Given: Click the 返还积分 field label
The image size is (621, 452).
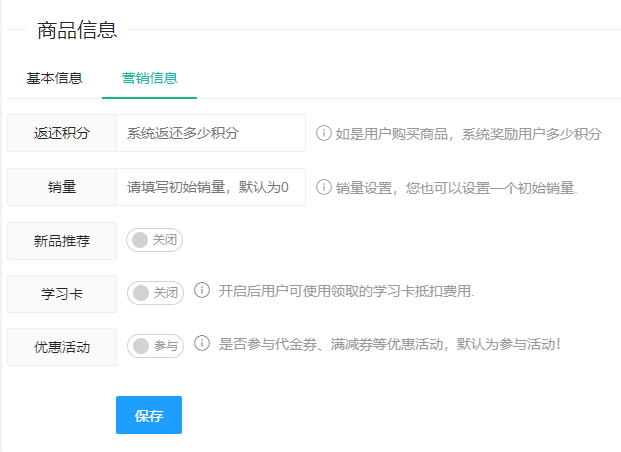Looking at the screenshot, I should [62, 133].
